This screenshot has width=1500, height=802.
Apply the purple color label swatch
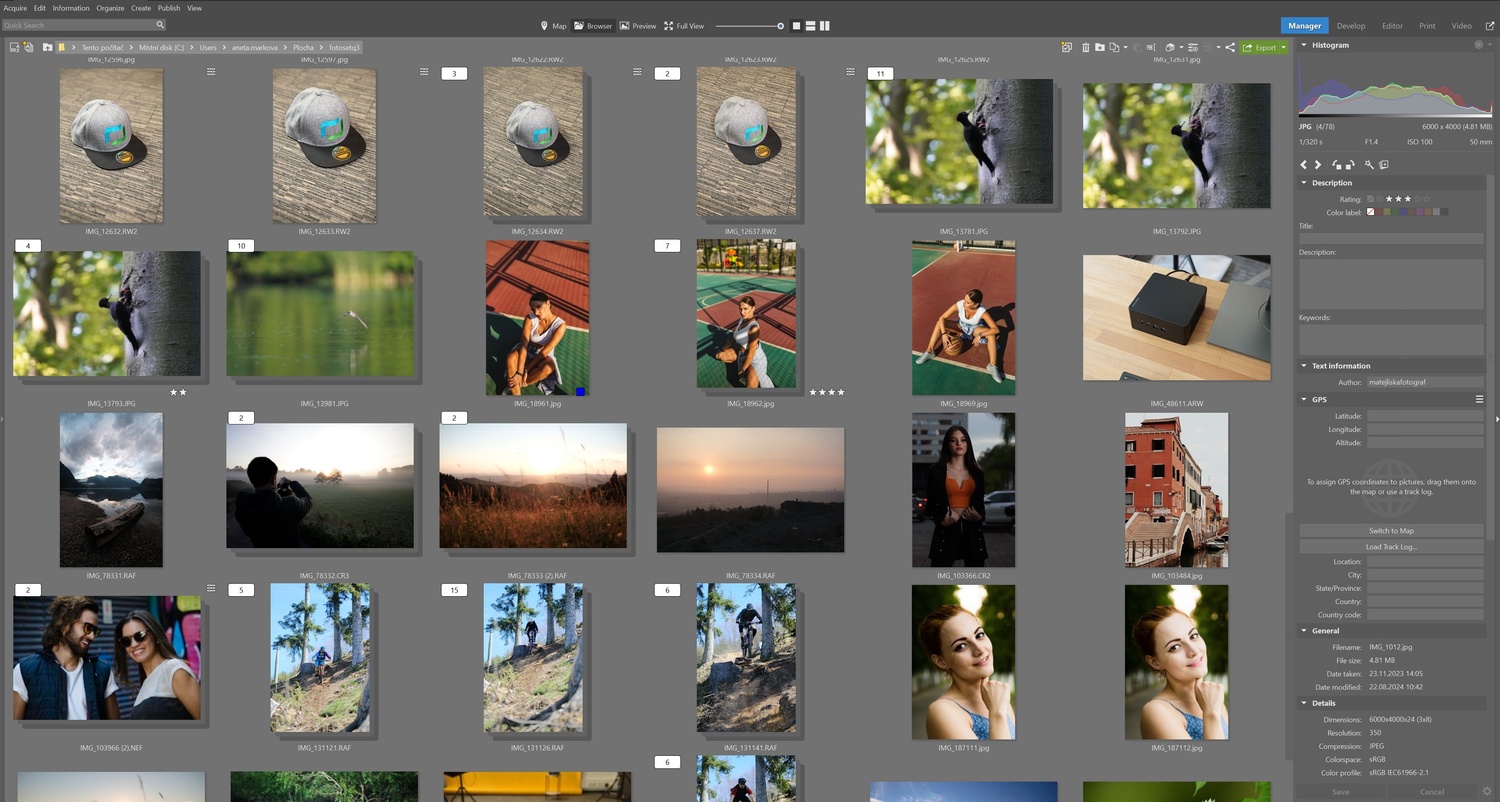[x=1419, y=212]
